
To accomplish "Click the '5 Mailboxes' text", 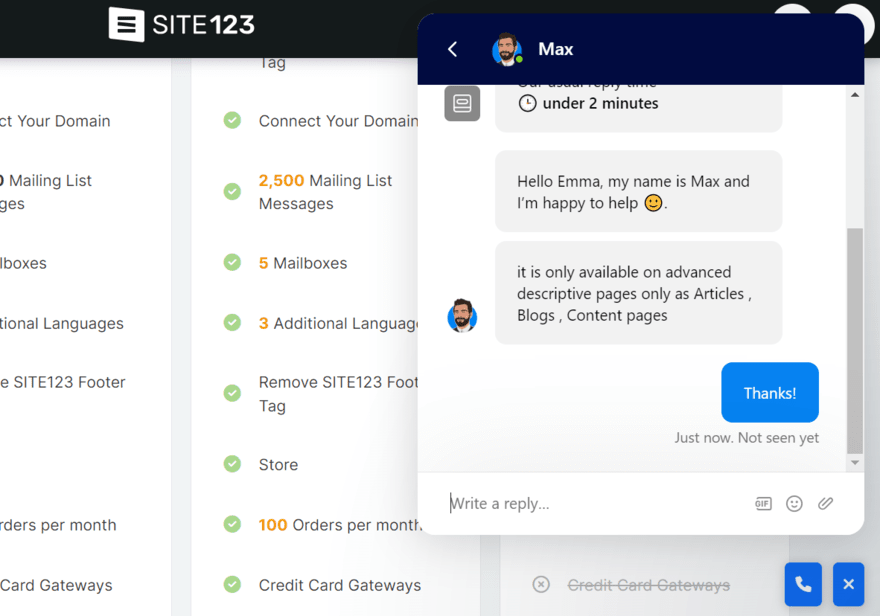I will 303,263.
